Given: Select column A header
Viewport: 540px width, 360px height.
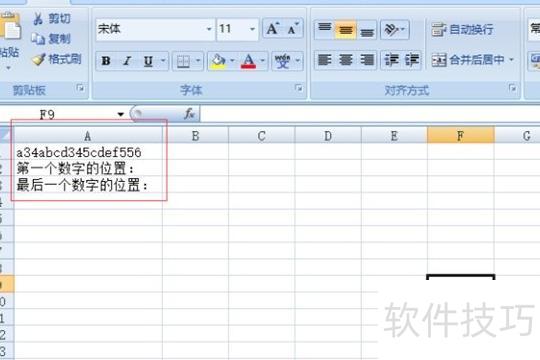Looking at the screenshot, I should [88, 136].
